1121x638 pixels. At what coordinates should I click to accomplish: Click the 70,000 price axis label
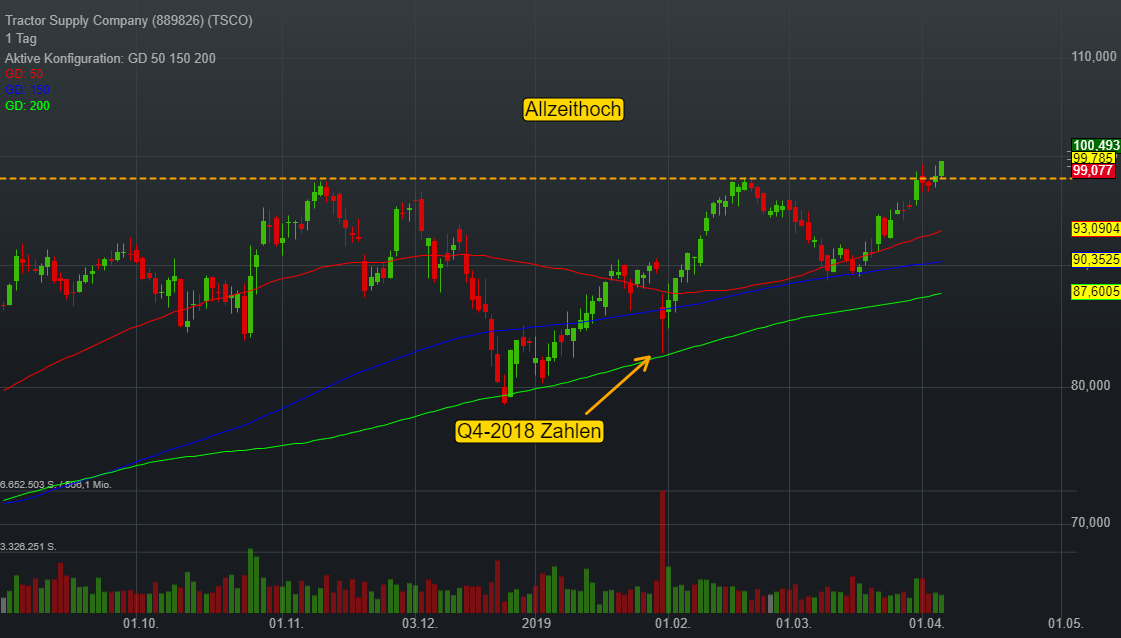pos(1091,523)
